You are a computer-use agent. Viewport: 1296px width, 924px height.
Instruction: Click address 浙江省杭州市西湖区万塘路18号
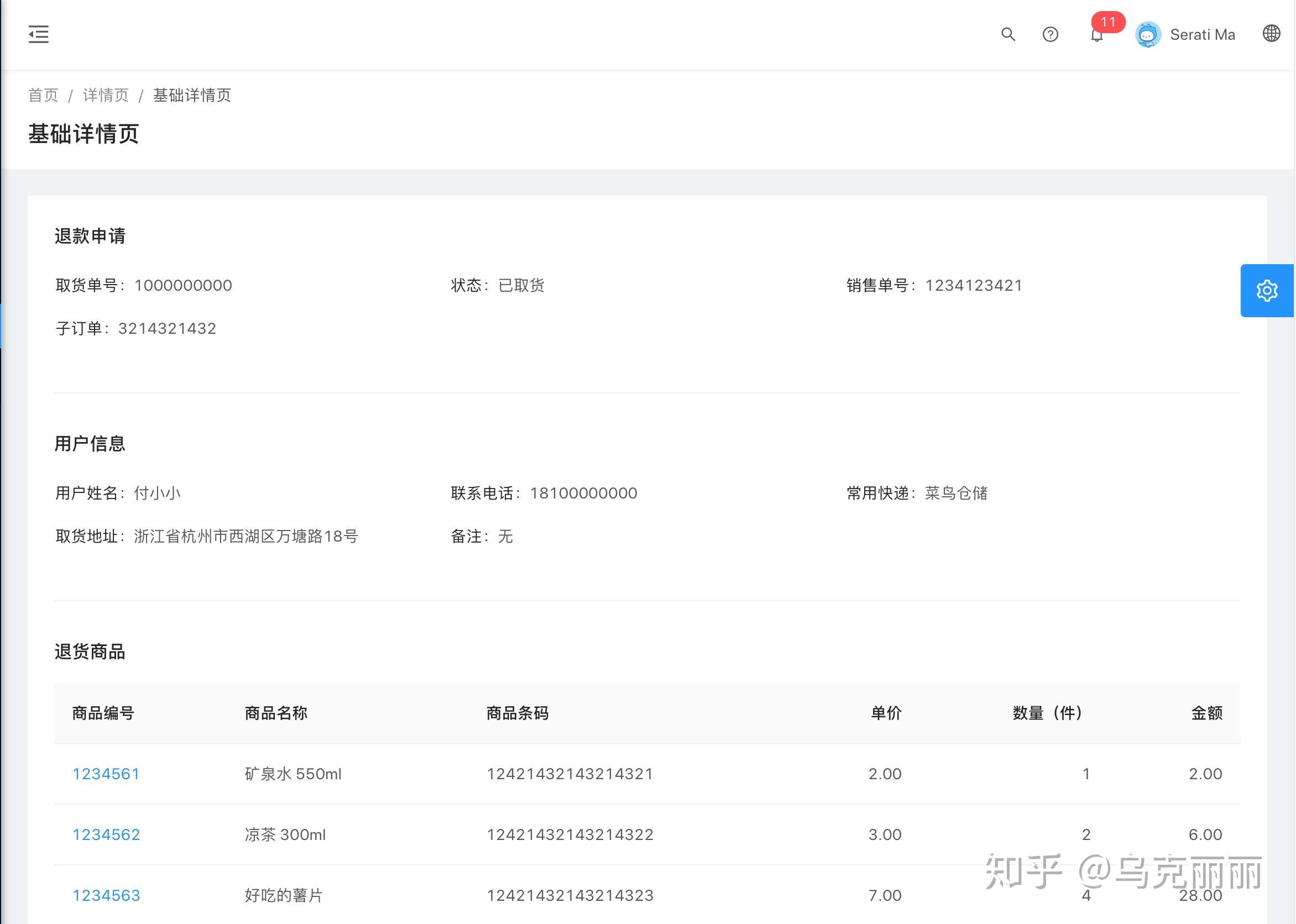(x=246, y=536)
